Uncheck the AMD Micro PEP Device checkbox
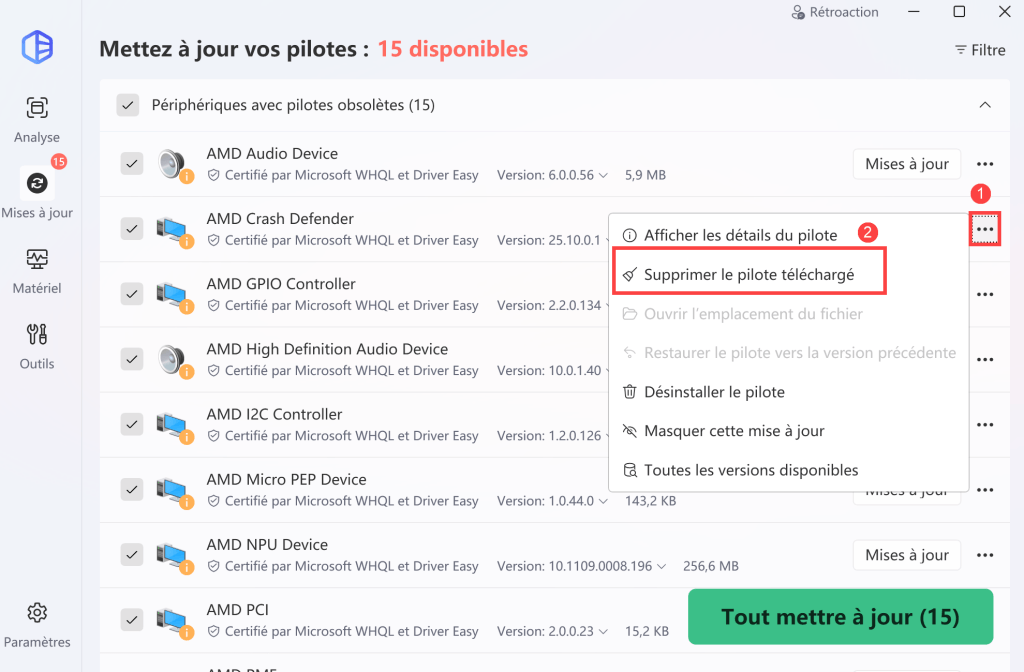 coord(132,489)
